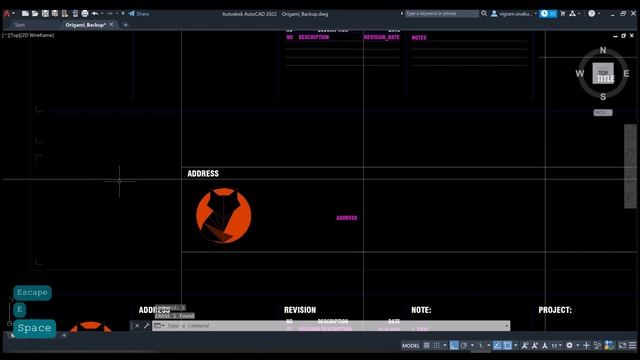This screenshot has height=360, width=640.
Task: Click the annotation auto-scale icon
Action: pos(535,346)
